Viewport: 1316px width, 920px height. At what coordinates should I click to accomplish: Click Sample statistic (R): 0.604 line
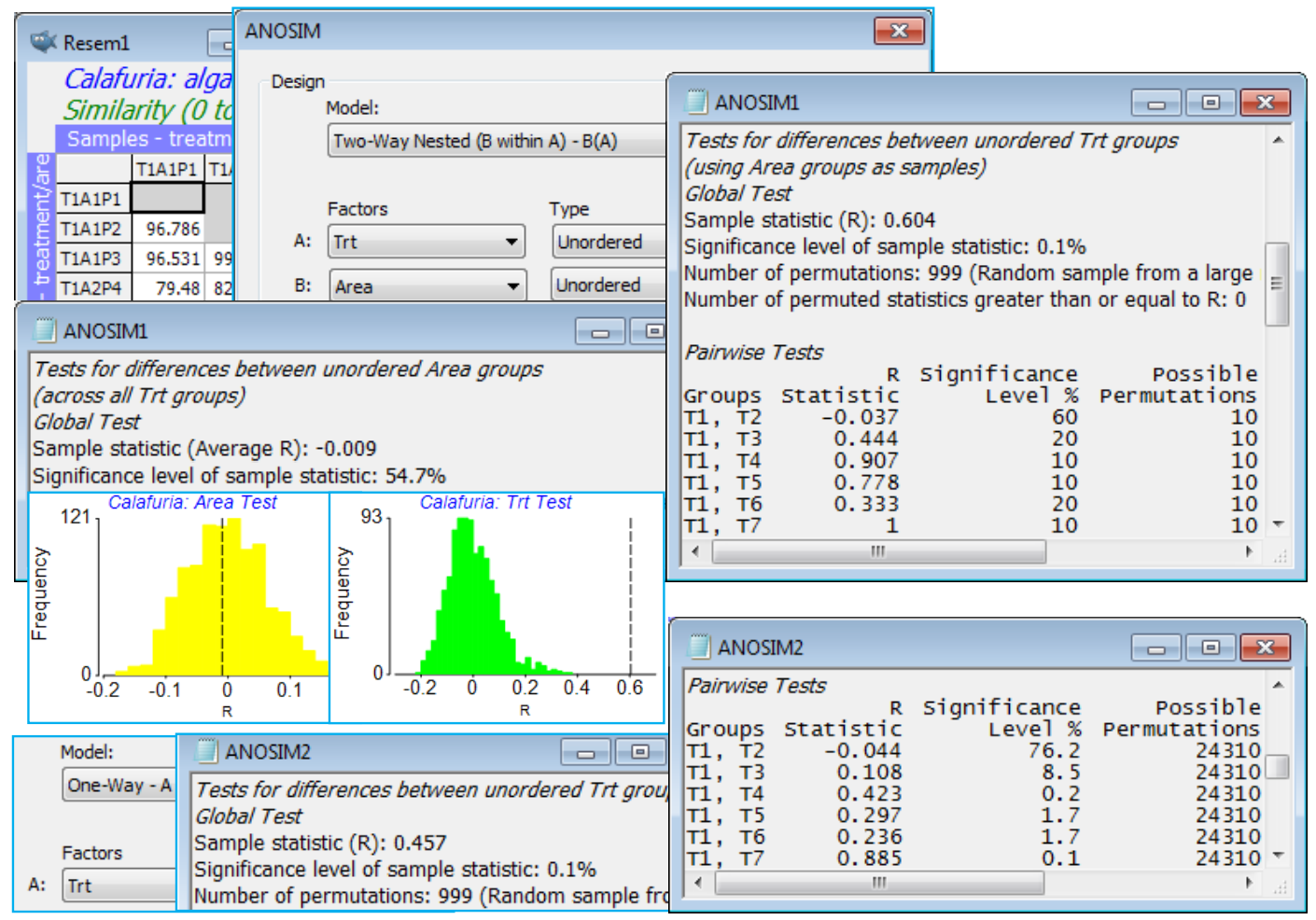pos(809,220)
